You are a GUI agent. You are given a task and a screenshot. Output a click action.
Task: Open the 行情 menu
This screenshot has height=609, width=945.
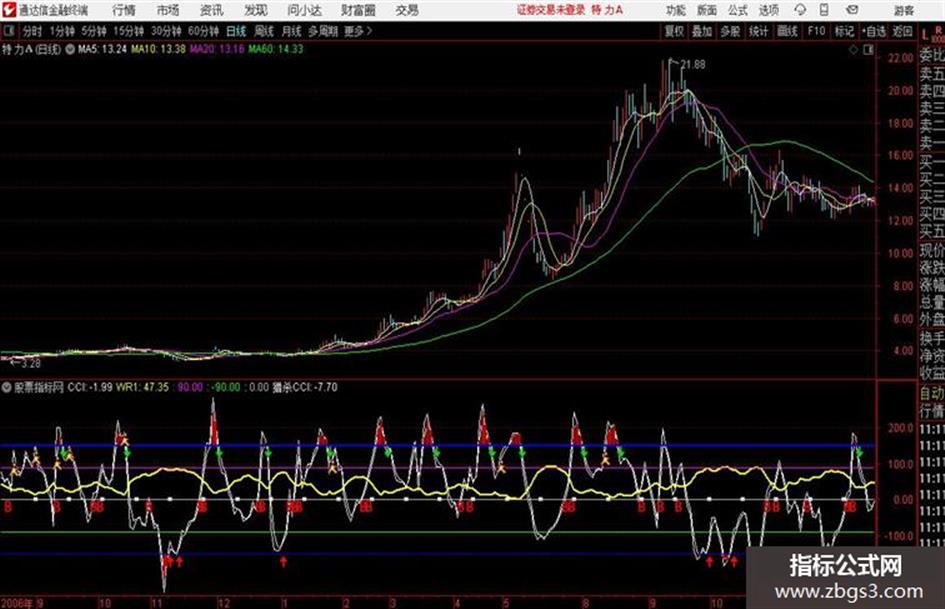124,10
